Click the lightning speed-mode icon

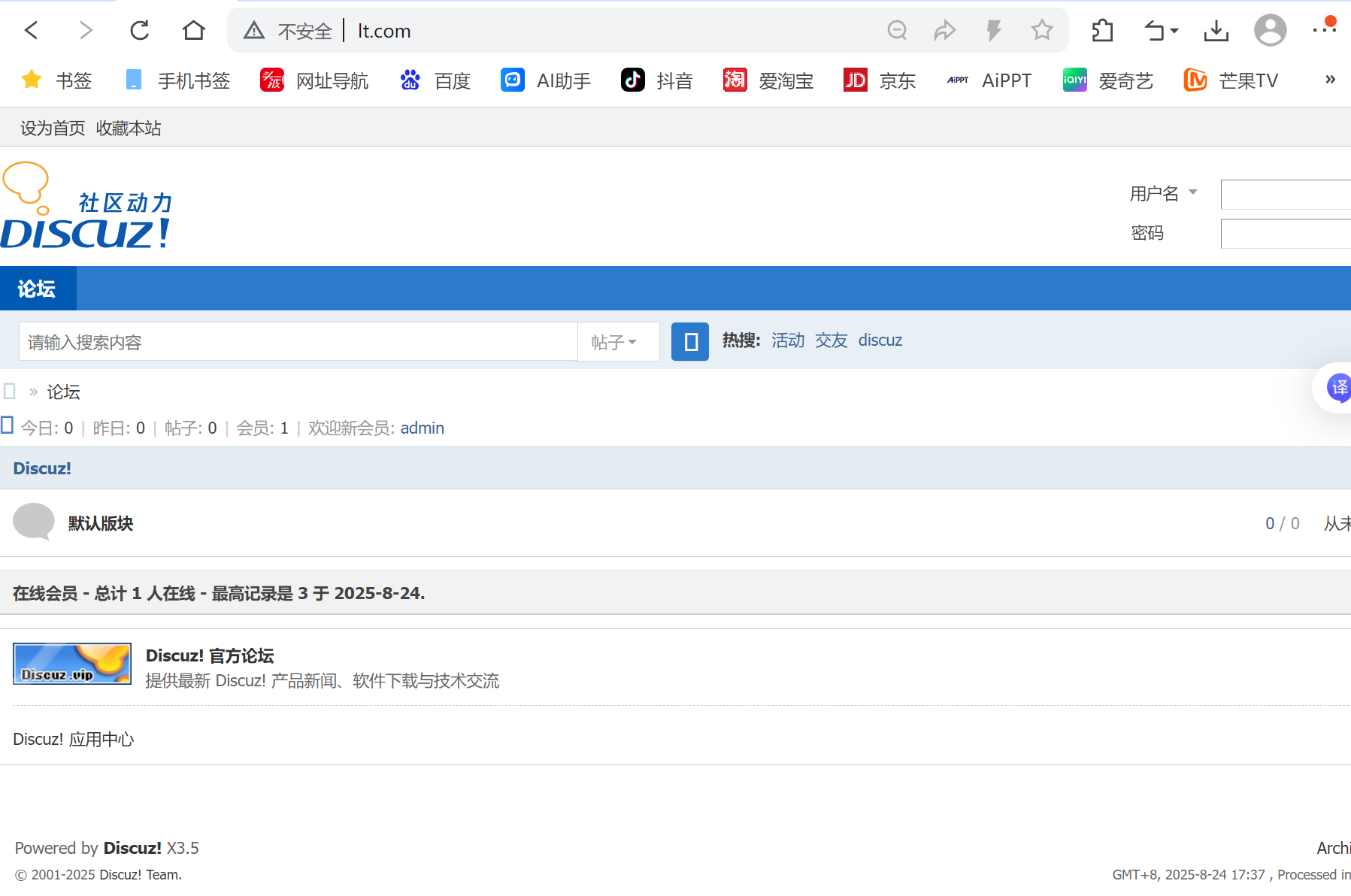point(993,30)
